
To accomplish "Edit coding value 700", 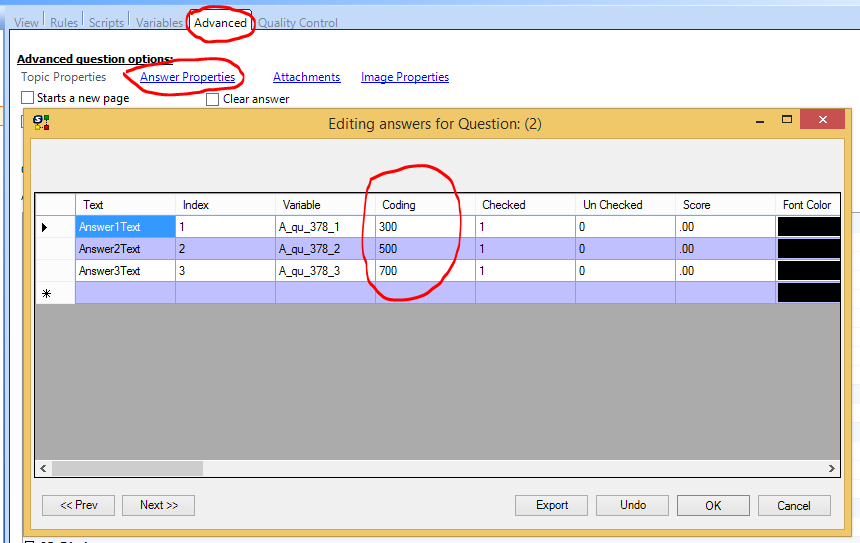I will point(425,270).
